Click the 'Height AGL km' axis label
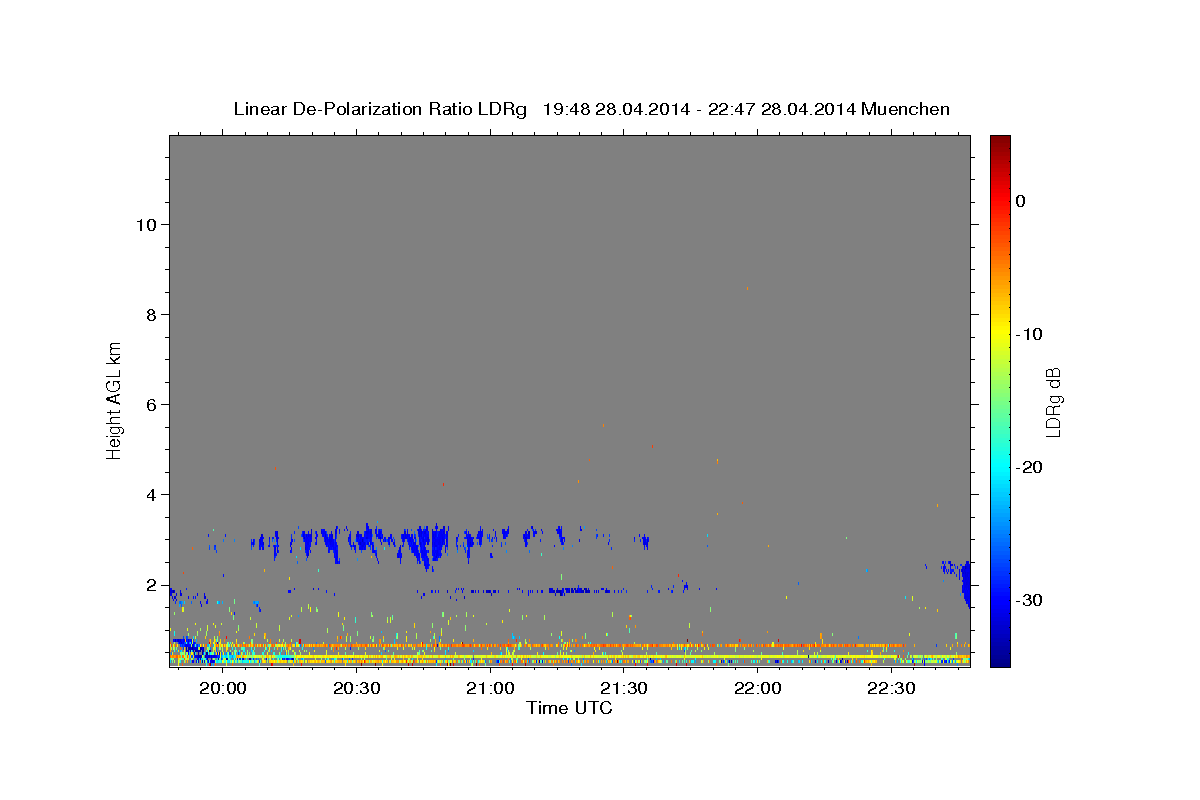The image size is (1200, 800). [115, 400]
